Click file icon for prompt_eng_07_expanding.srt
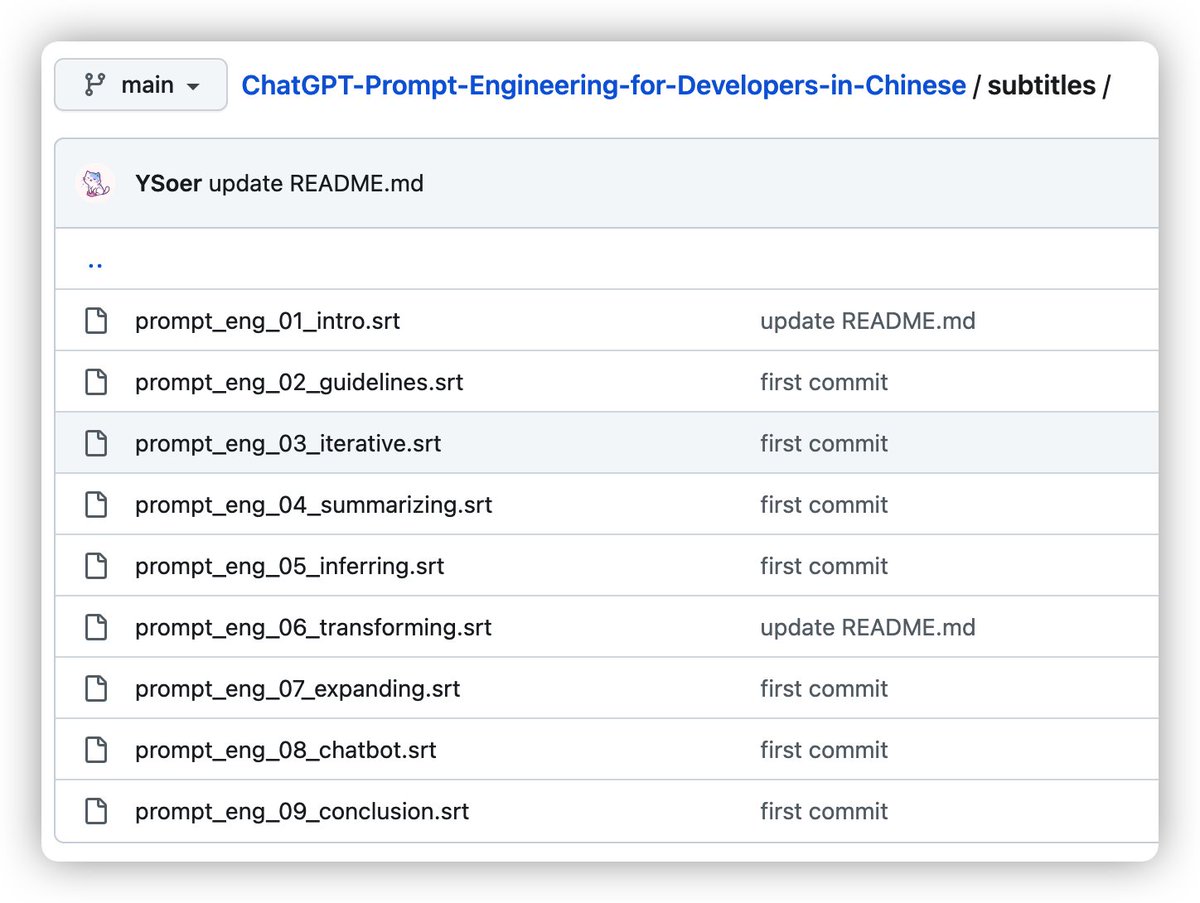 [96, 688]
